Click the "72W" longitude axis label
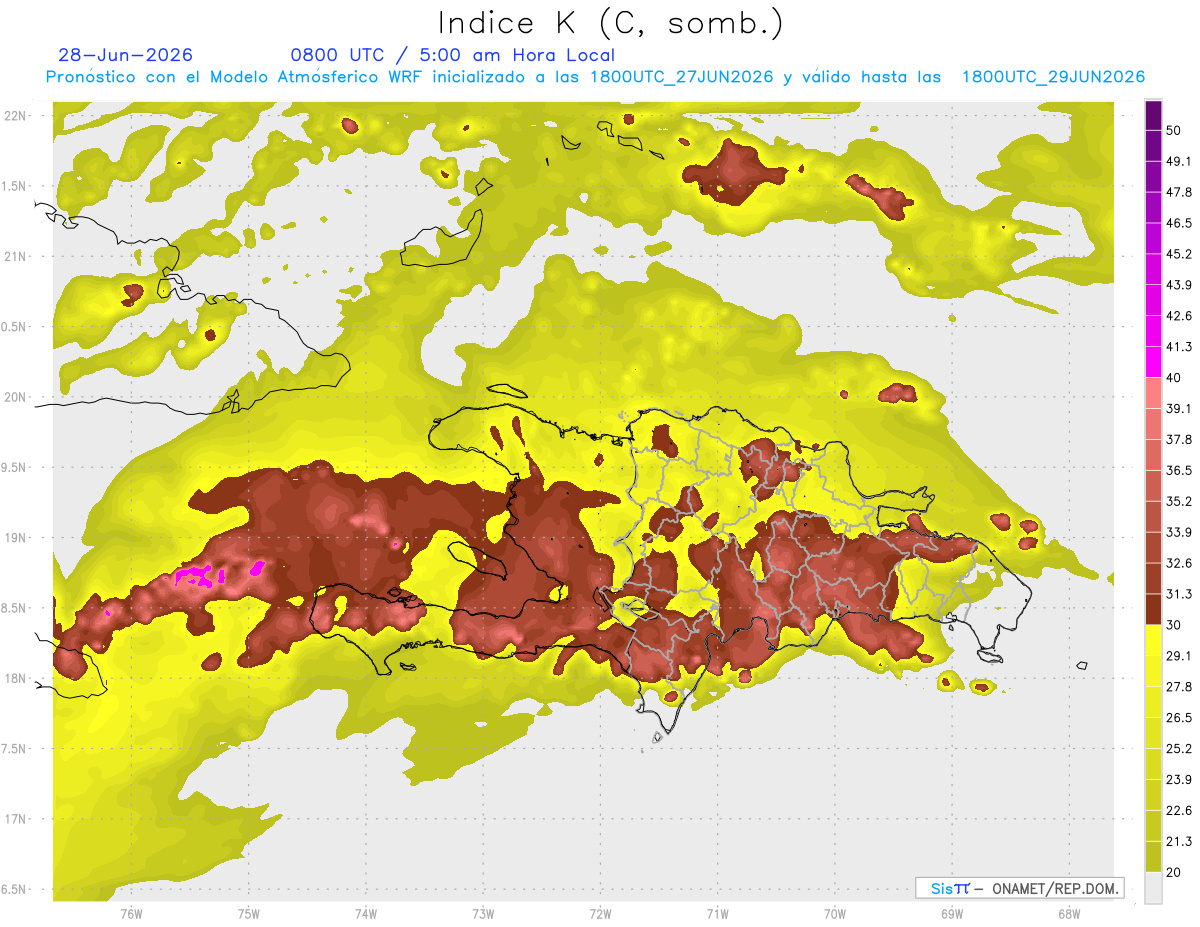Image resolution: width=1200 pixels, height=927 pixels. point(600,914)
